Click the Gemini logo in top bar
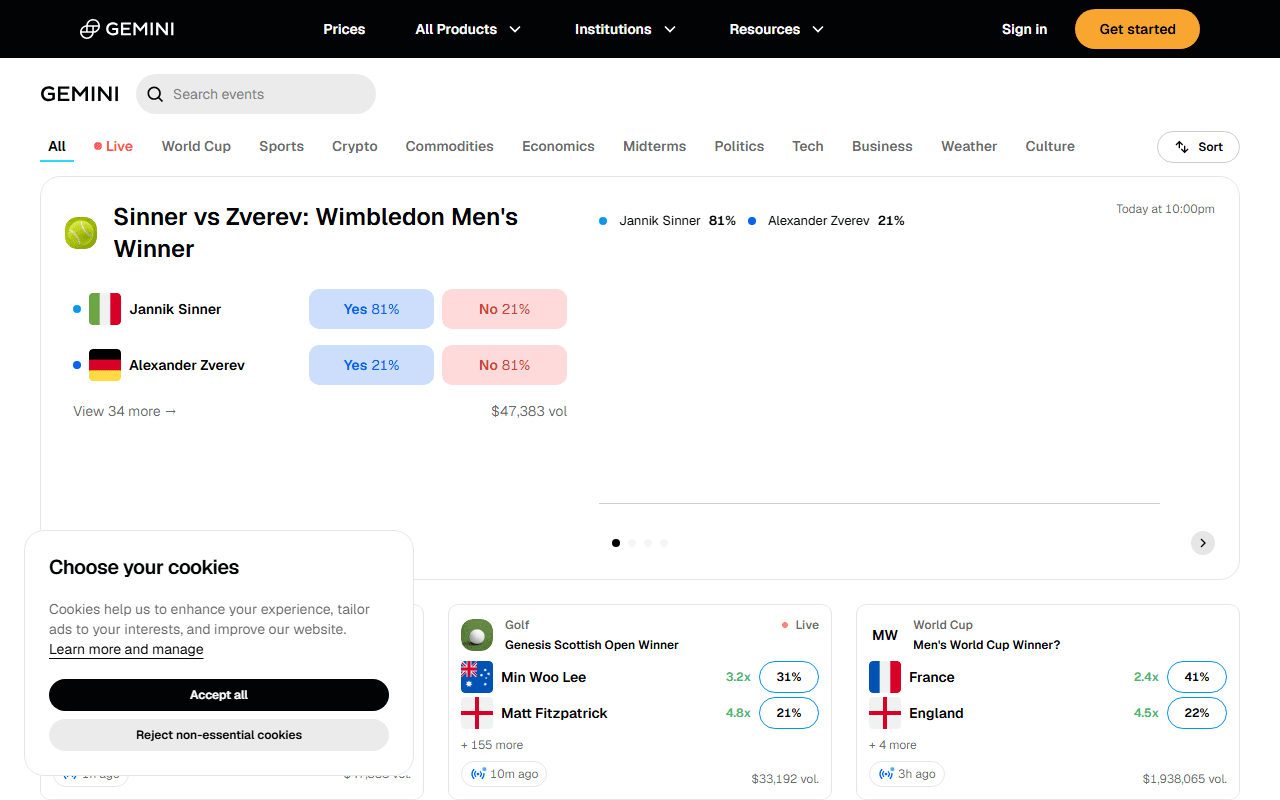The image size is (1280, 800). pos(127,29)
